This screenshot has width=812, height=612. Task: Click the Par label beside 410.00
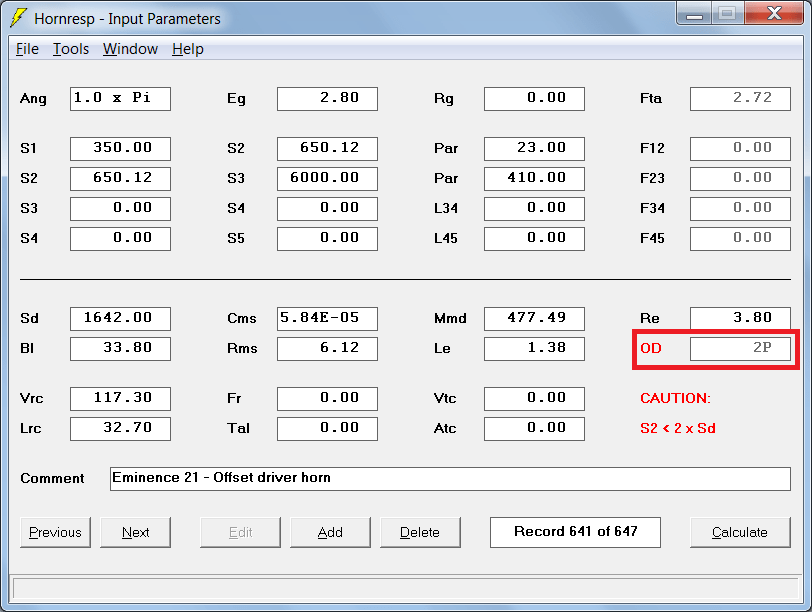pos(446,179)
